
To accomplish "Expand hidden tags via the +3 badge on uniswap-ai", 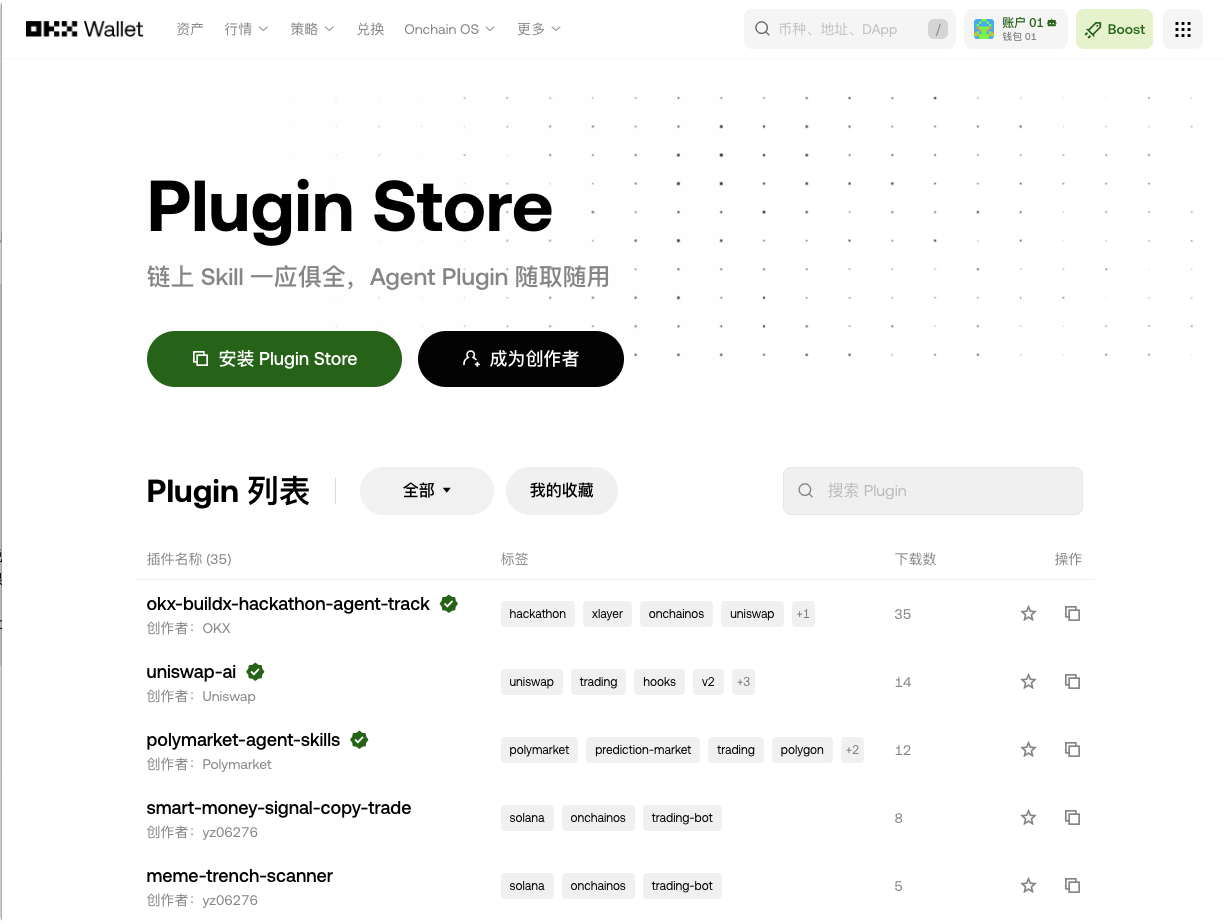I will tap(743, 681).
